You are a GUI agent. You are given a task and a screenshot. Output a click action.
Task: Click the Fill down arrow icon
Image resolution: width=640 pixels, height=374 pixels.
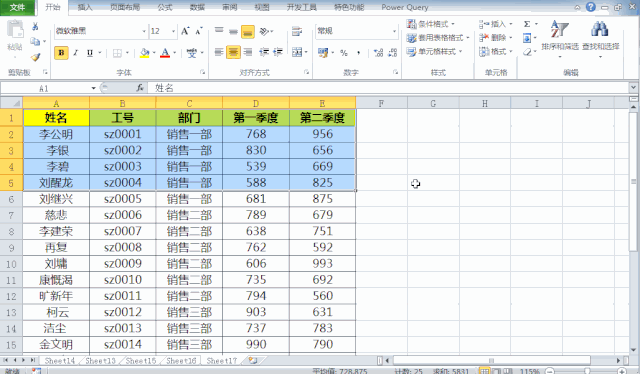point(527,38)
